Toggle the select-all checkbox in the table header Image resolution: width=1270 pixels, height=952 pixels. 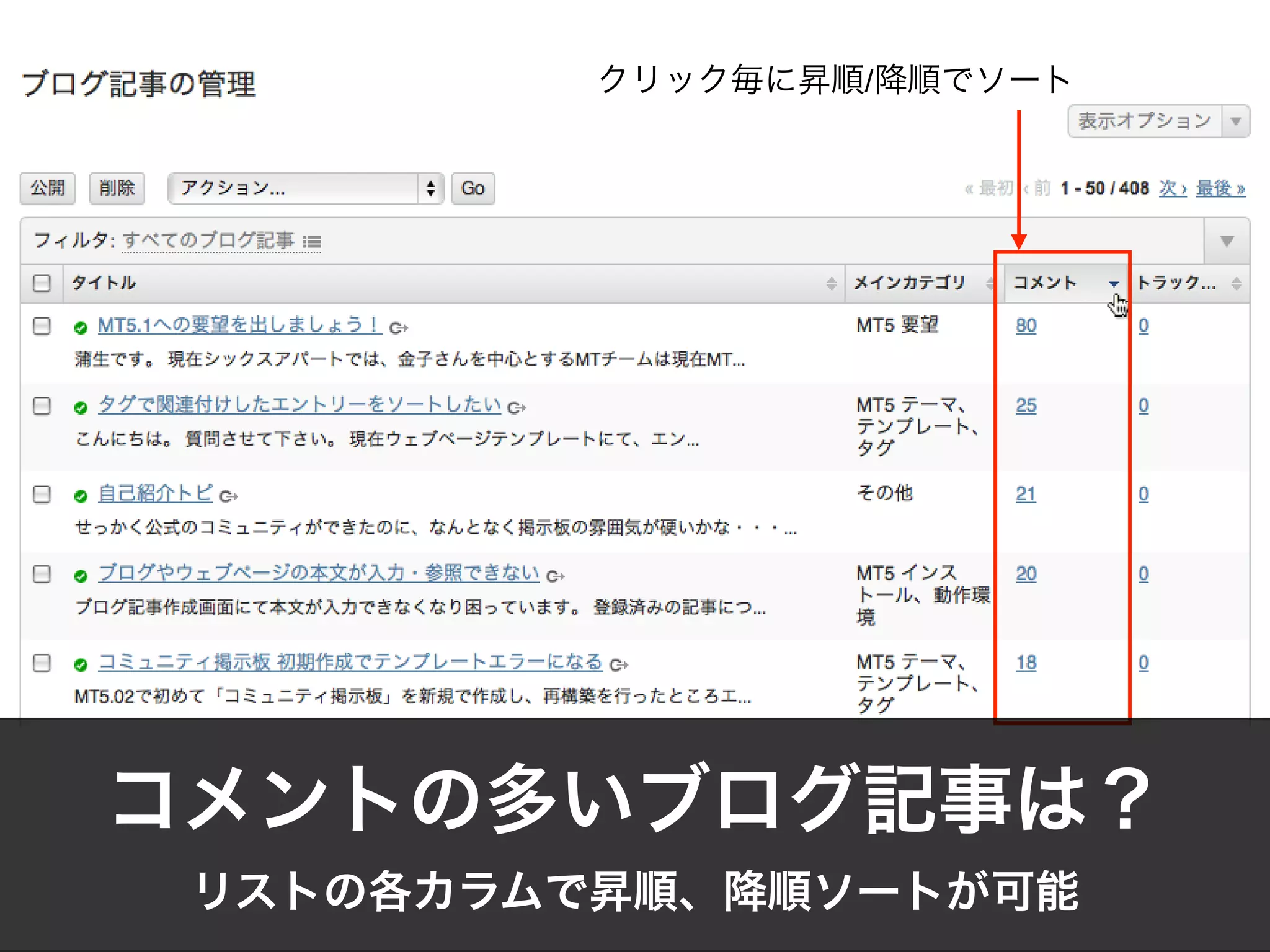pyautogui.click(x=42, y=283)
